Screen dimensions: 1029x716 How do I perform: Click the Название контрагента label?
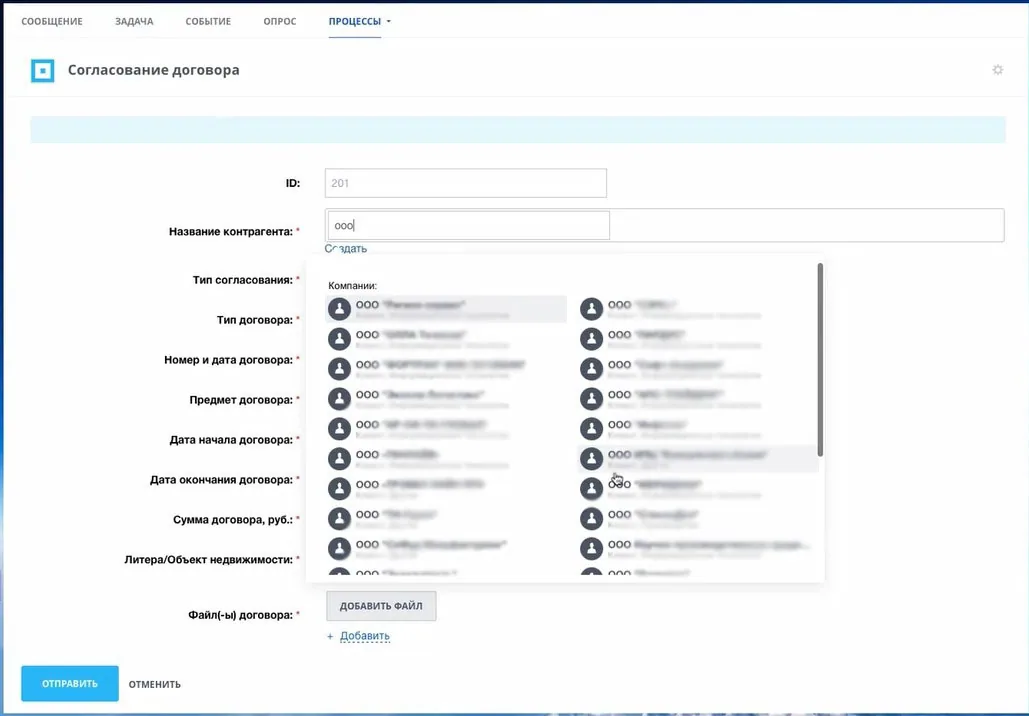coord(231,232)
